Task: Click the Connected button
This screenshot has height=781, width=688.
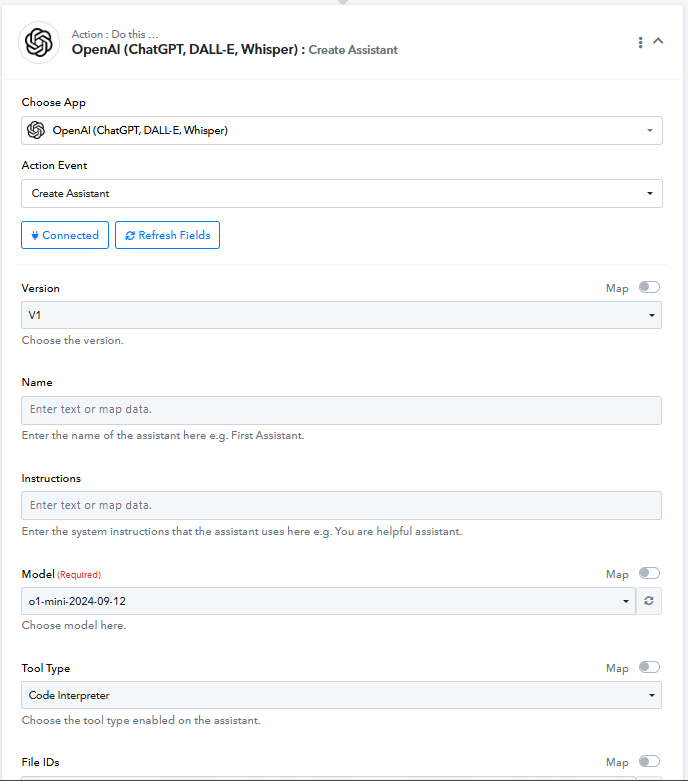Action: 65,235
